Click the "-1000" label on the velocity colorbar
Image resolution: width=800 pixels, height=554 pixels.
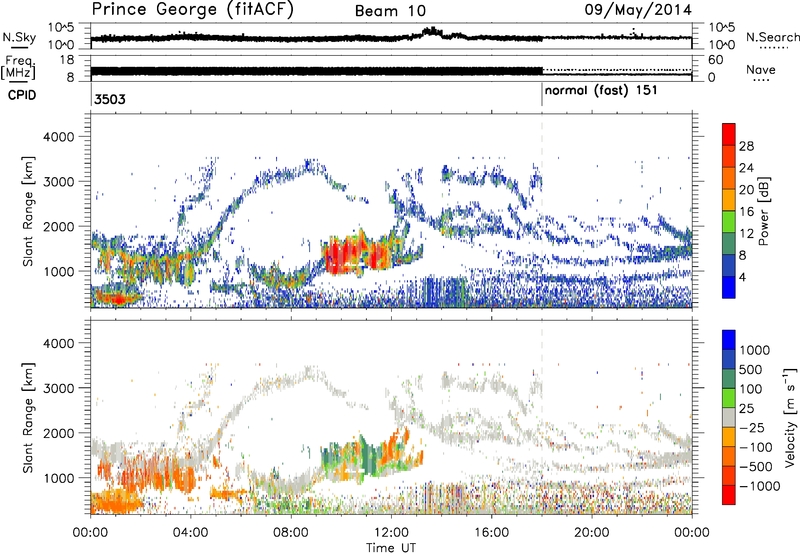(x=759, y=486)
